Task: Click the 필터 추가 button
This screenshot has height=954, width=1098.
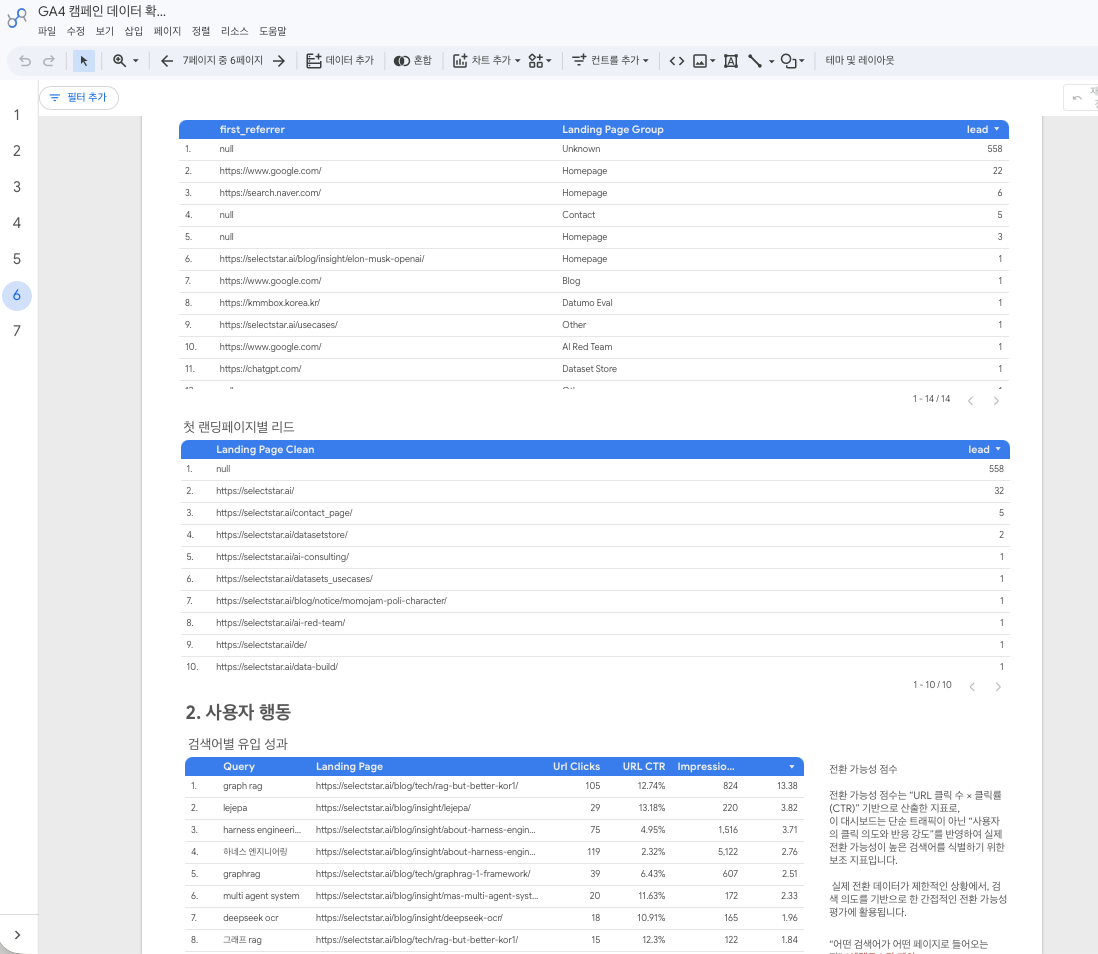Action: [78, 97]
